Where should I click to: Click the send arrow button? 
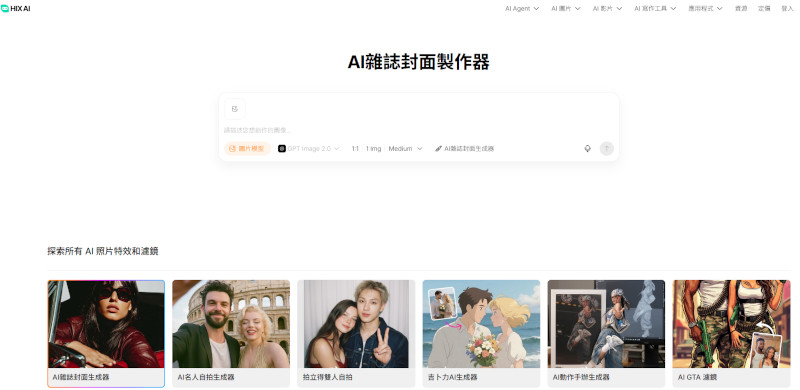(607, 149)
